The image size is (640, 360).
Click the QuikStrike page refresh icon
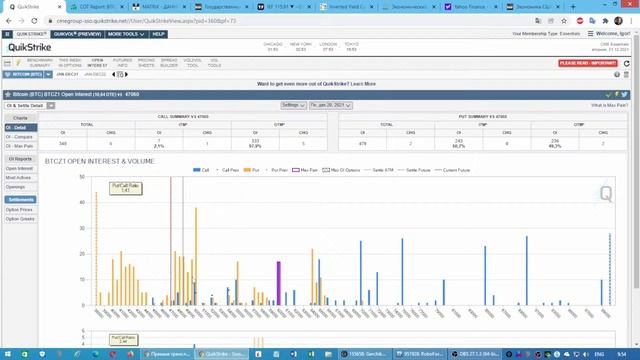[627, 63]
